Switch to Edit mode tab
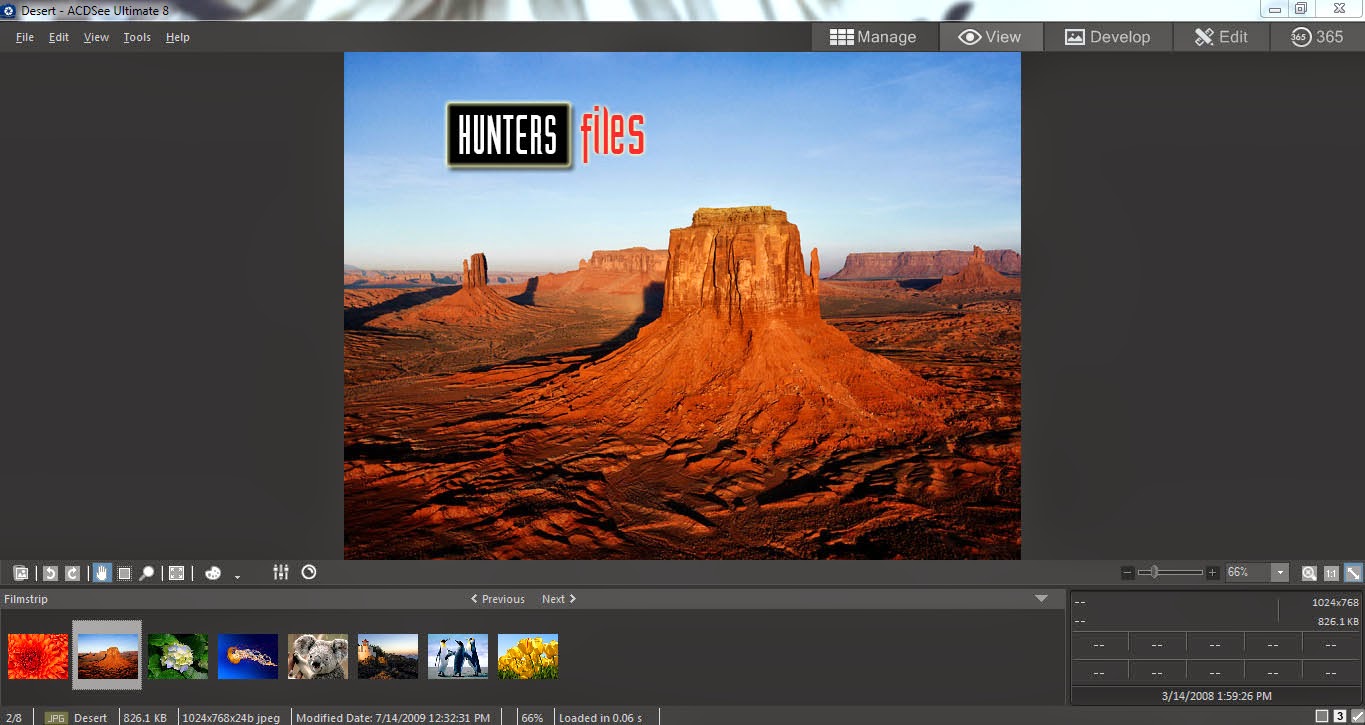1365x725 pixels. click(x=1220, y=37)
